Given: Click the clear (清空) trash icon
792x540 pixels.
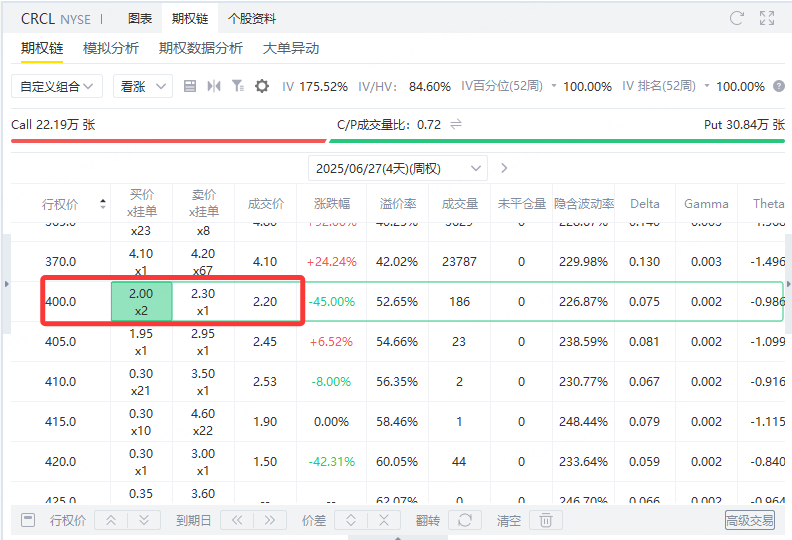Looking at the screenshot, I should [546, 520].
